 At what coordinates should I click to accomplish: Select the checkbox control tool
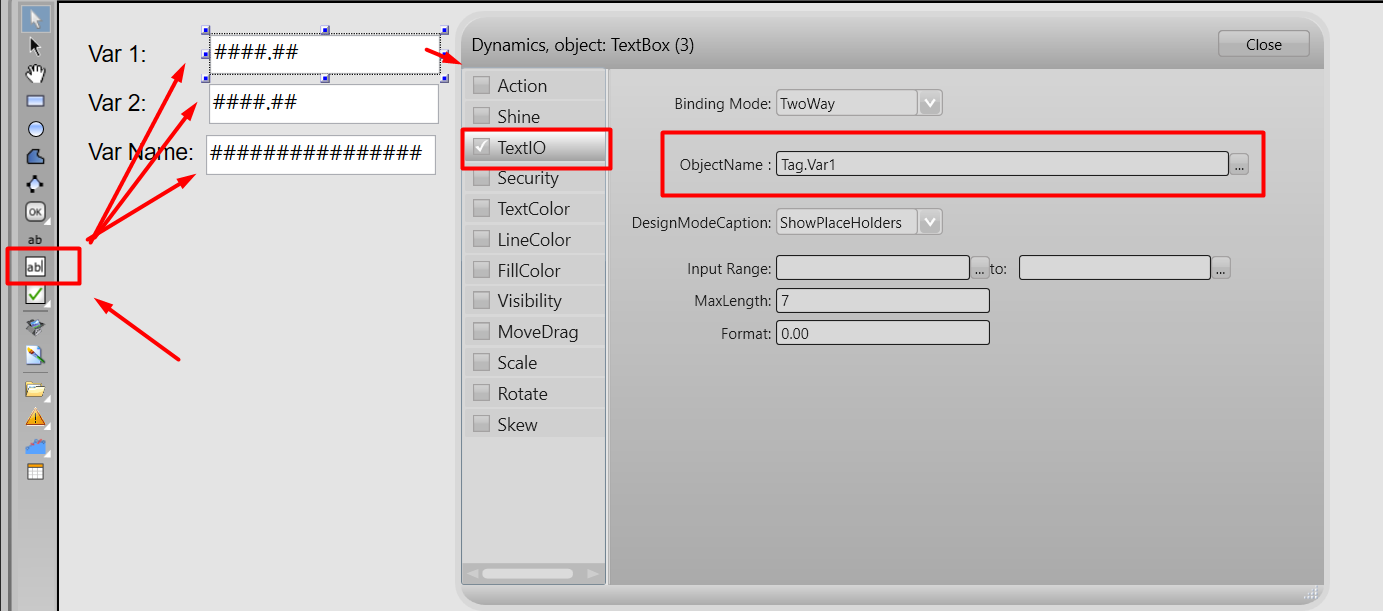coord(36,294)
